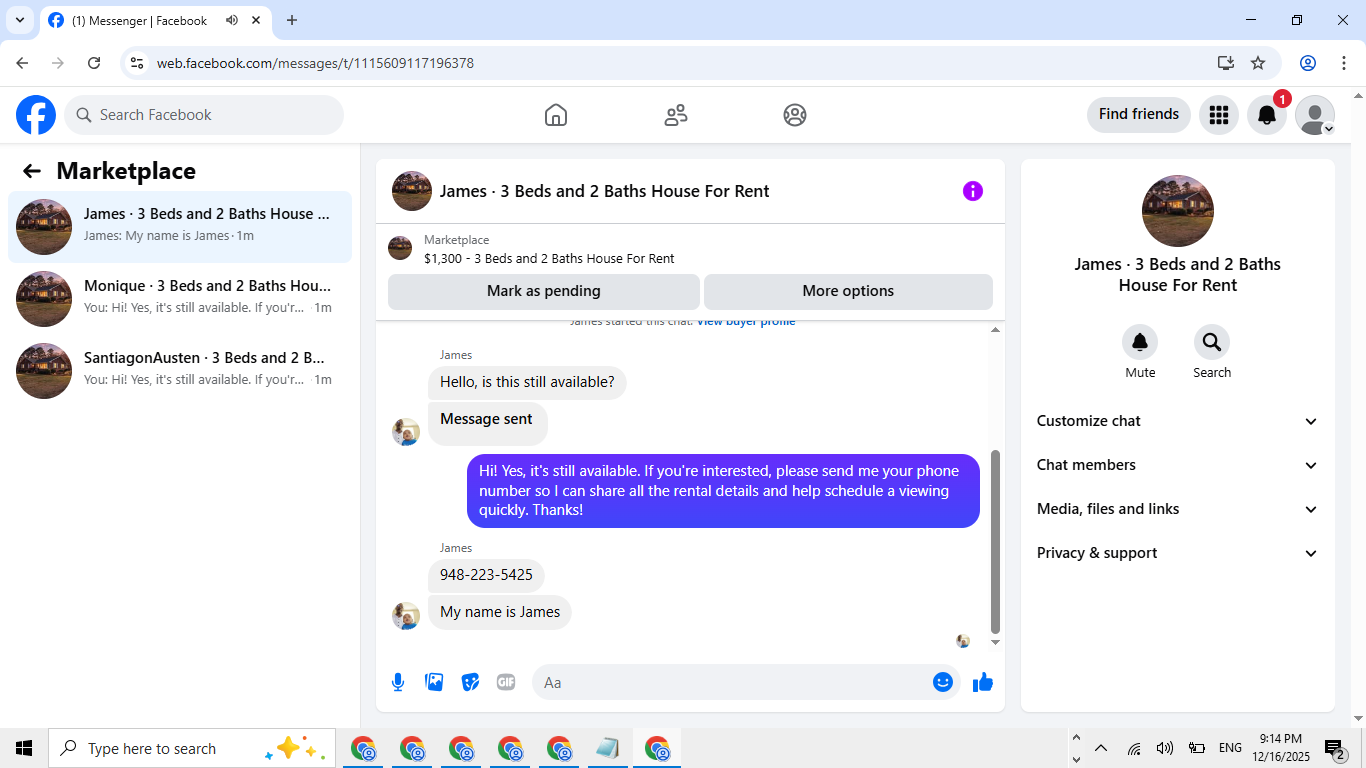Click the Find friends button
The image size is (1366, 768).
point(1139,115)
